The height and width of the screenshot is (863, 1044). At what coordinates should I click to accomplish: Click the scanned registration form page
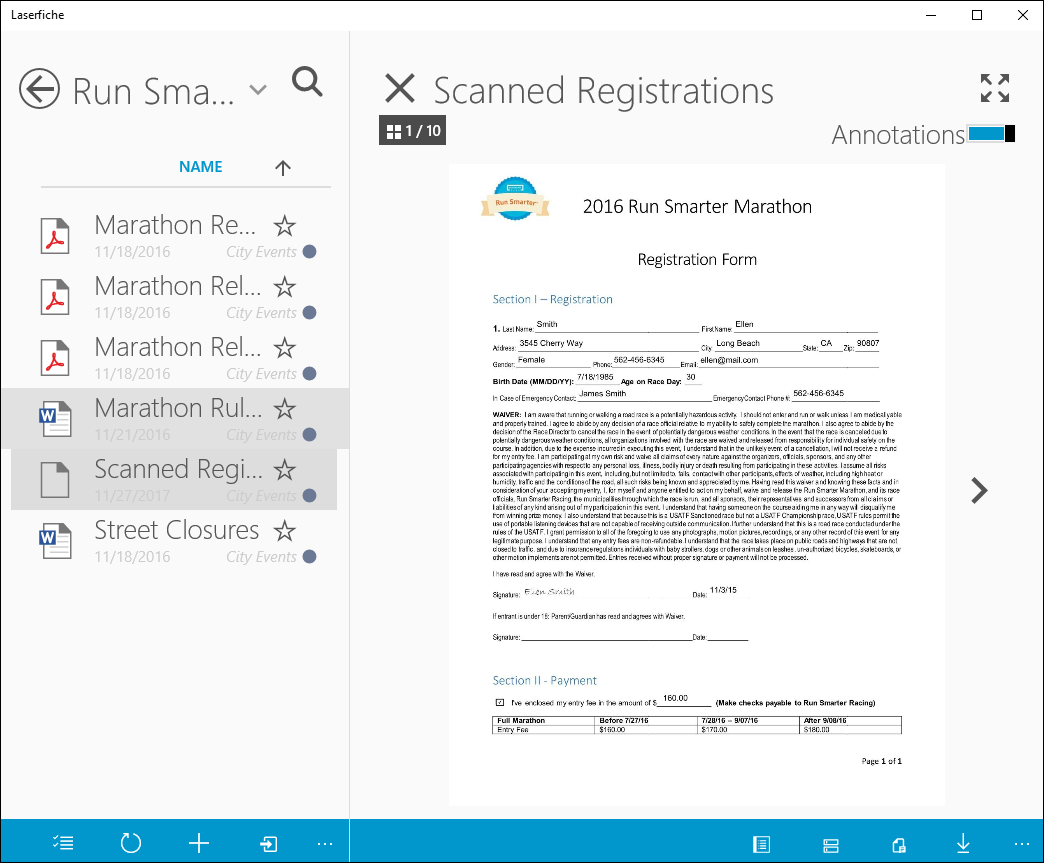(x=696, y=485)
